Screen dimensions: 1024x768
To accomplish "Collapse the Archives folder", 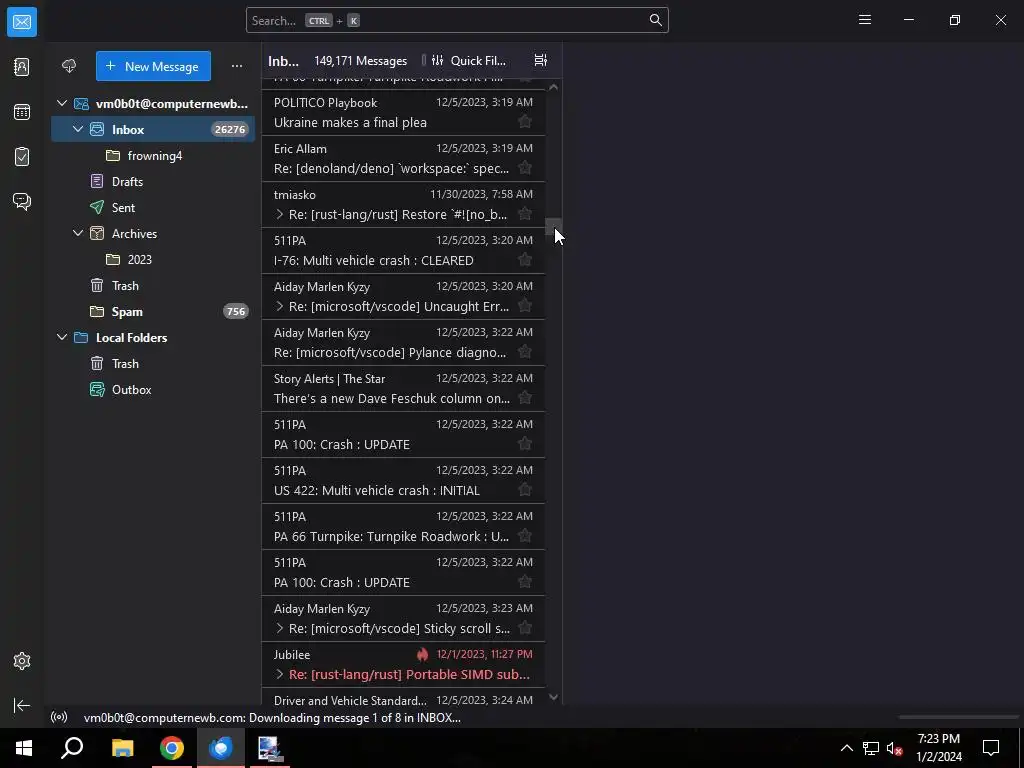I will click(78, 233).
